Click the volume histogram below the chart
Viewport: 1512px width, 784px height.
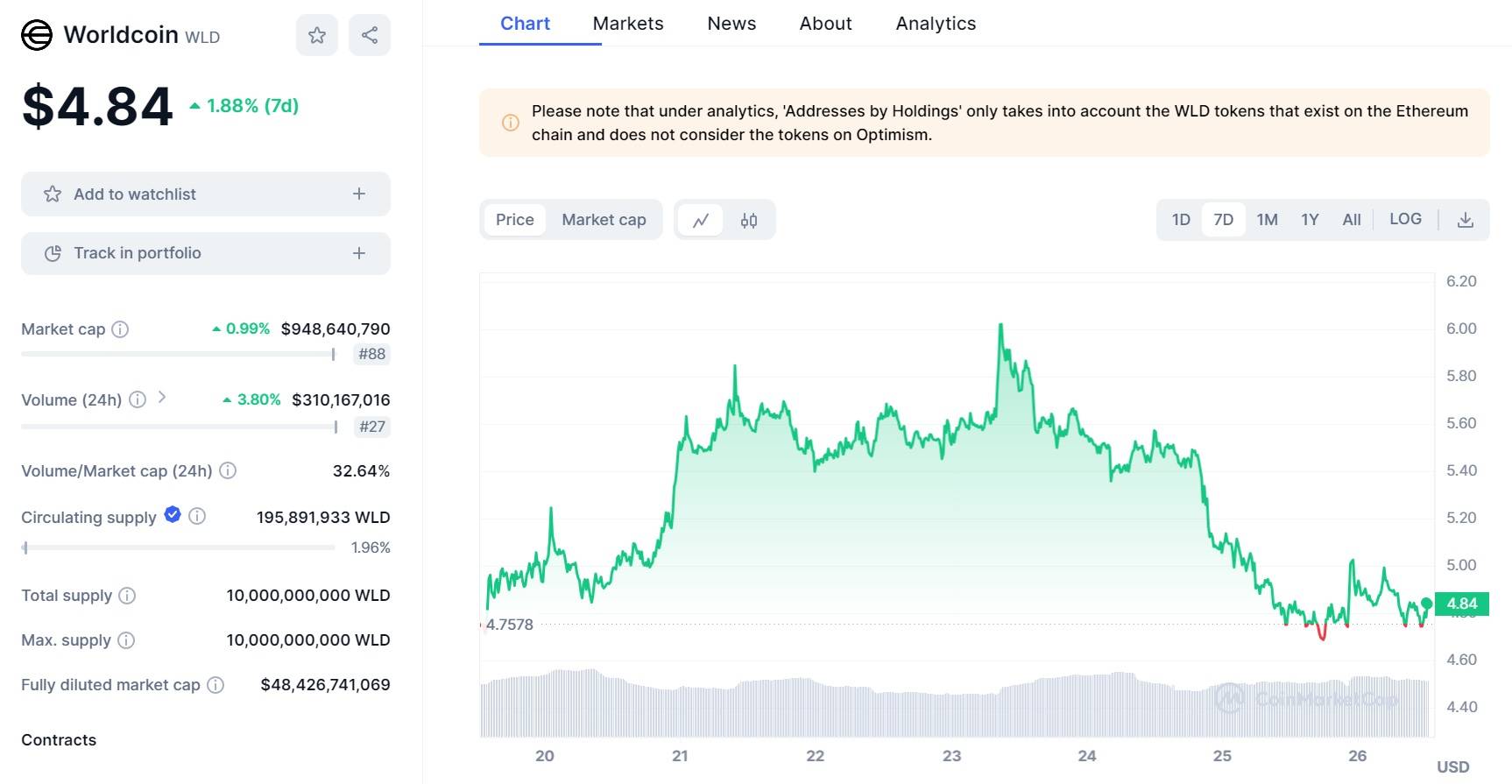click(x=955, y=704)
